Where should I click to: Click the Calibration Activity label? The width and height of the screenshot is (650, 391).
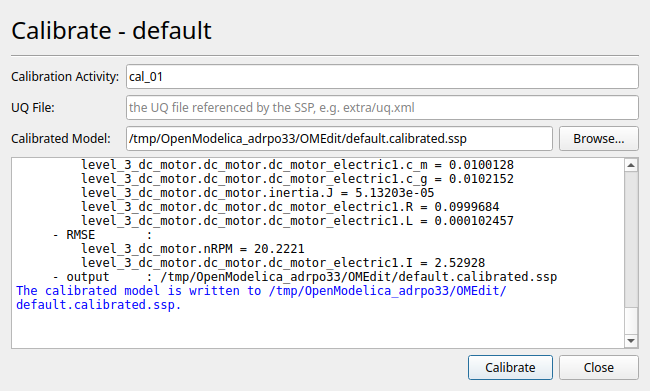click(x=65, y=77)
